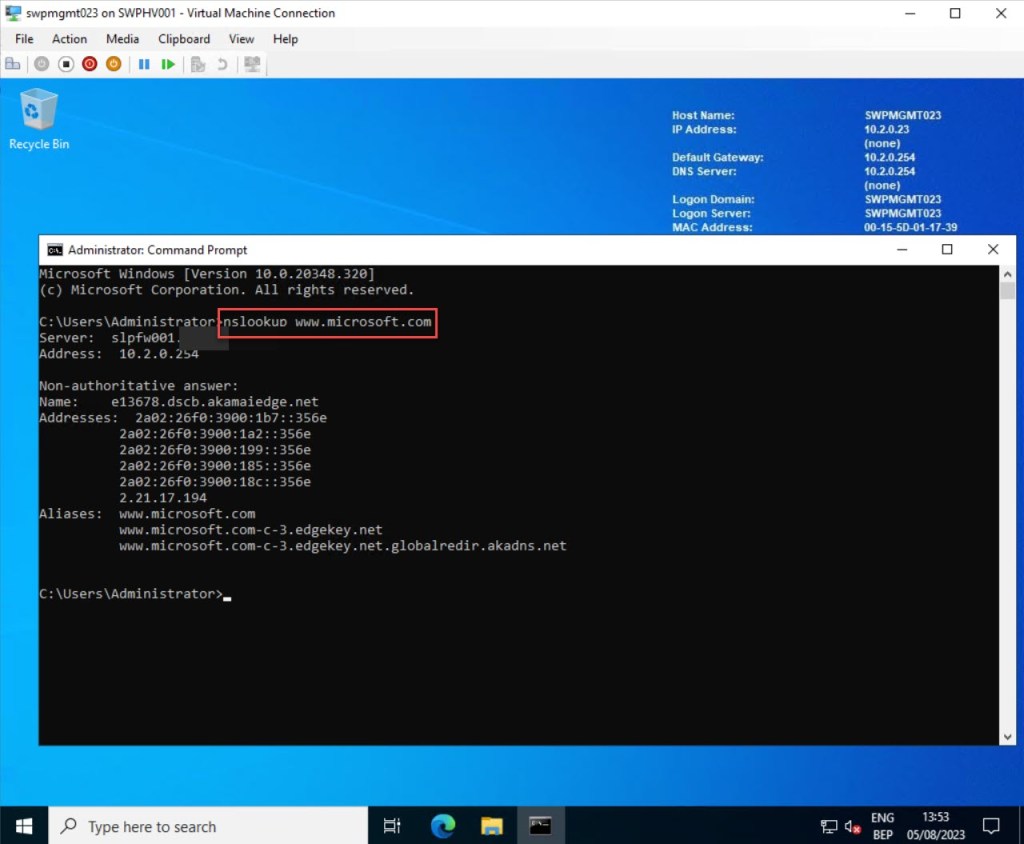Create a checkpoint using the toolbar icon
This screenshot has height=844, width=1024.
tap(198, 64)
